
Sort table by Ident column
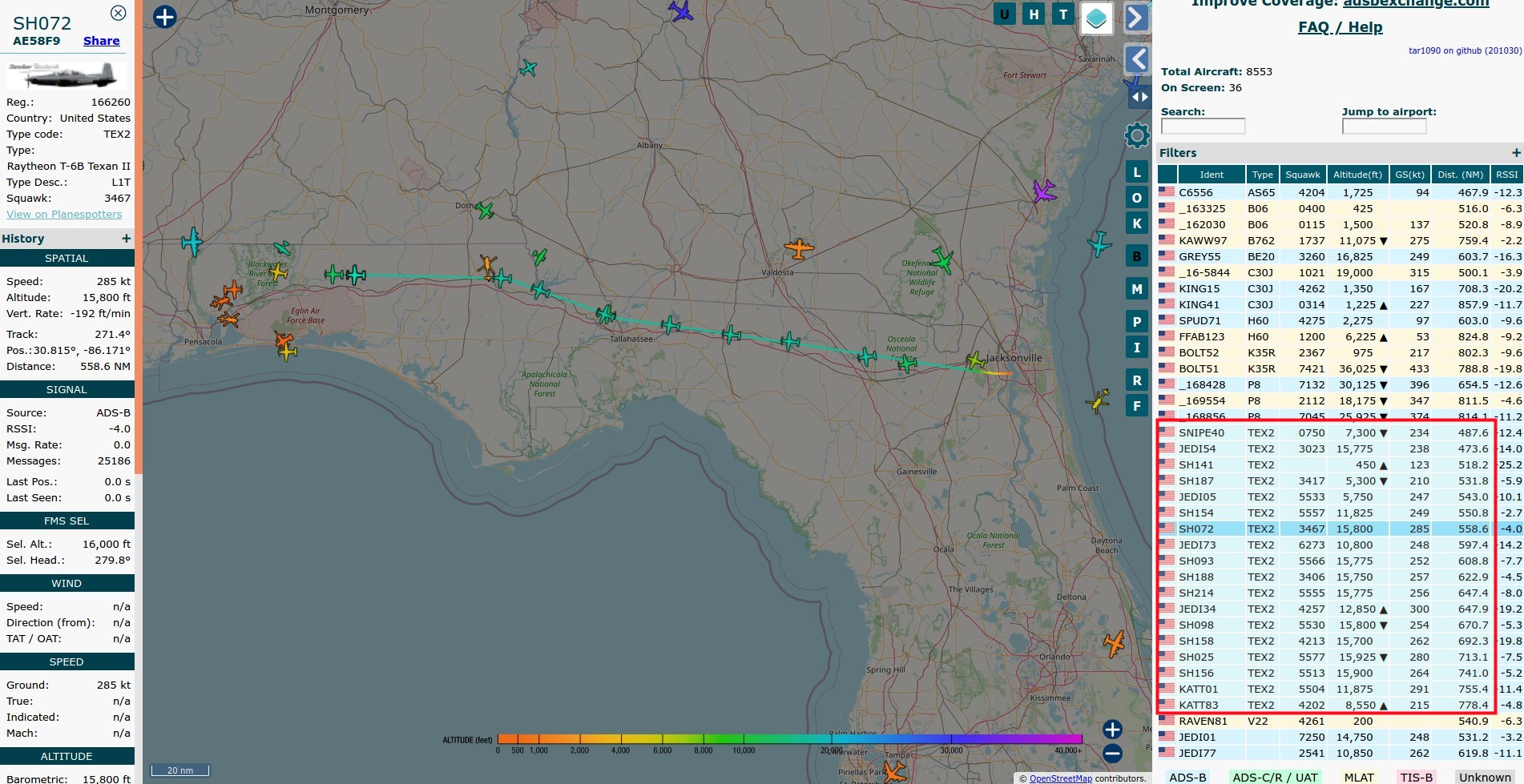point(1212,175)
